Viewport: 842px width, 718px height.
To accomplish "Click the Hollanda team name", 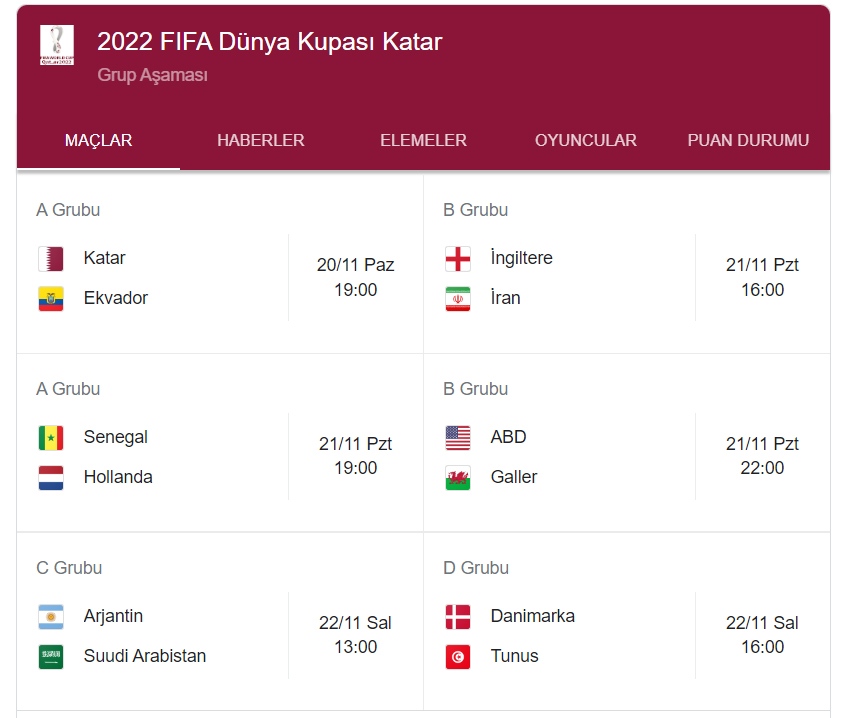I will pyautogui.click(x=118, y=477).
